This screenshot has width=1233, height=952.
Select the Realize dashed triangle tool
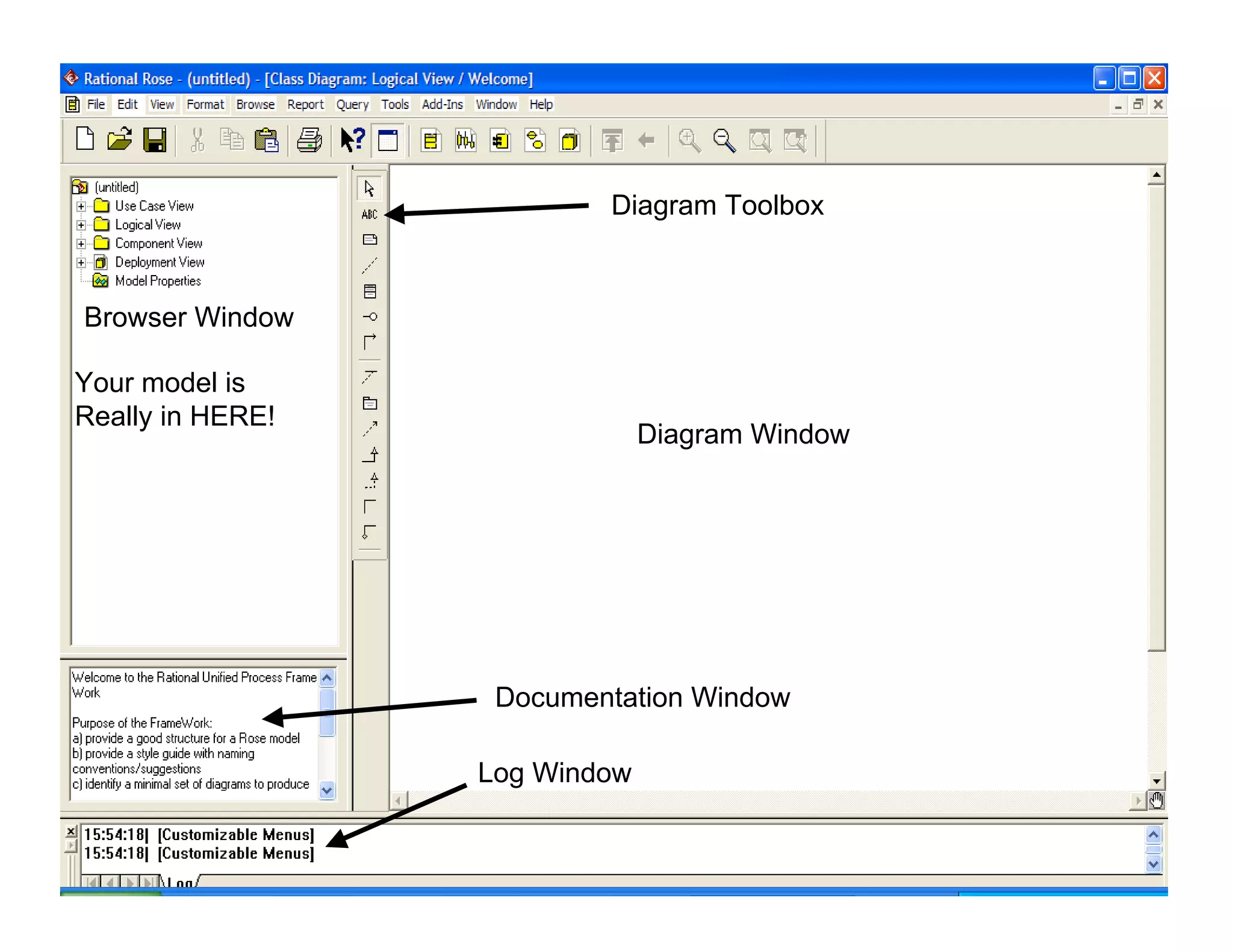[371, 480]
